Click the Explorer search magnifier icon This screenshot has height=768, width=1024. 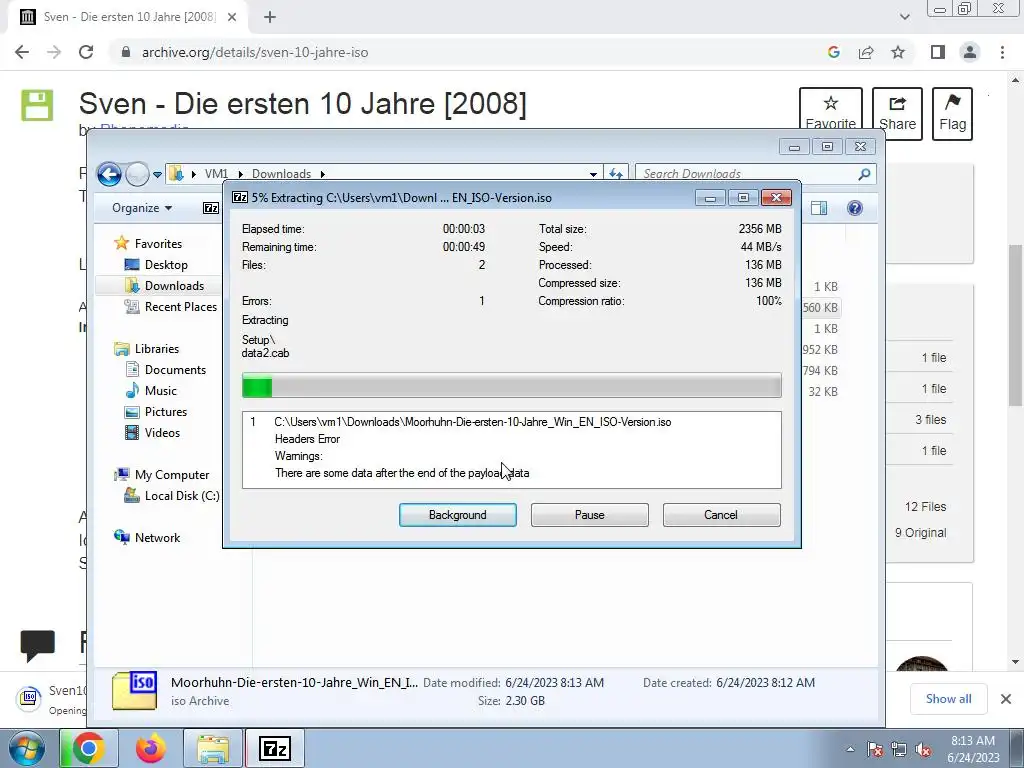click(x=864, y=174)
